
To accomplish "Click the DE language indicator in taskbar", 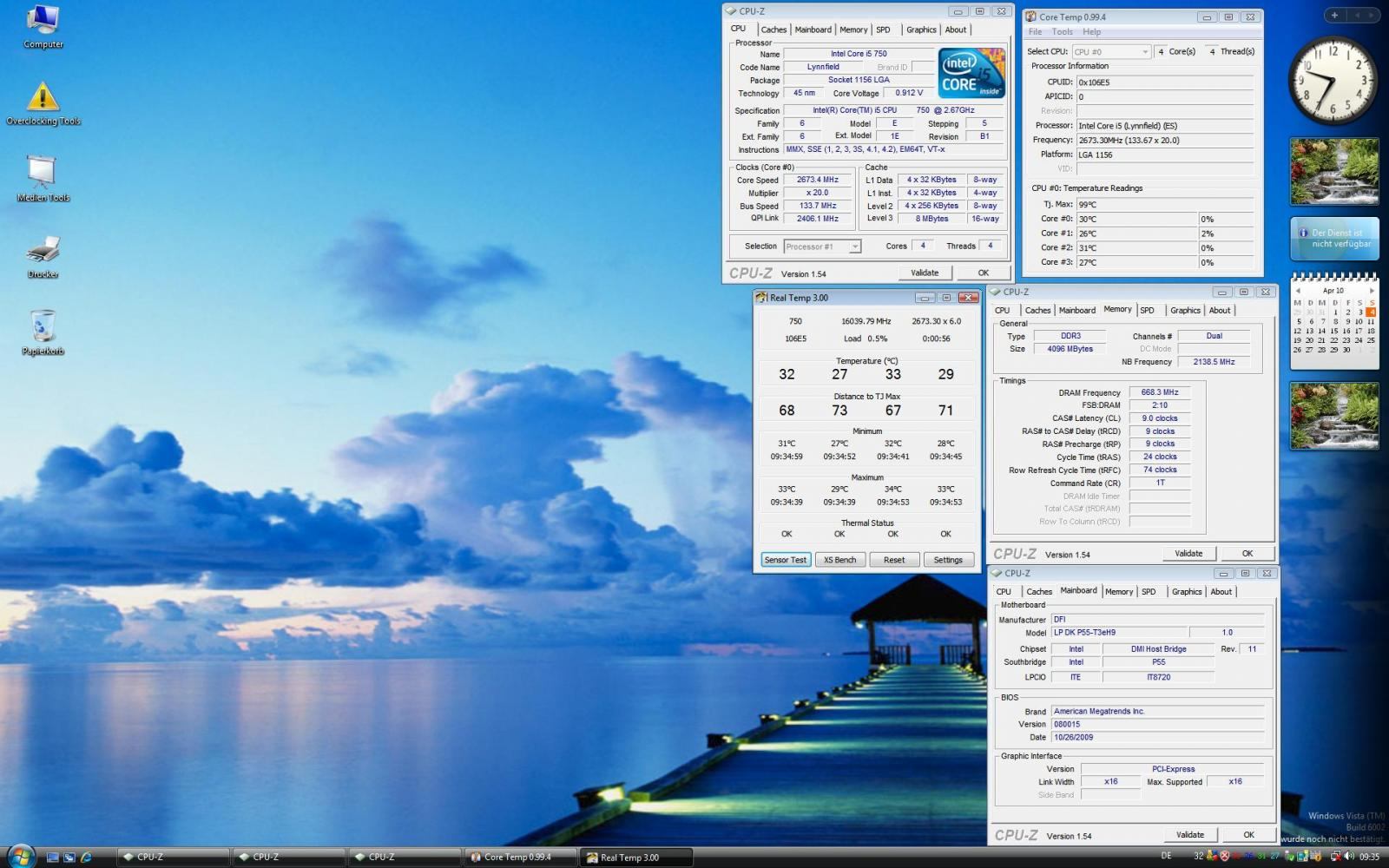I will 1166,856.
